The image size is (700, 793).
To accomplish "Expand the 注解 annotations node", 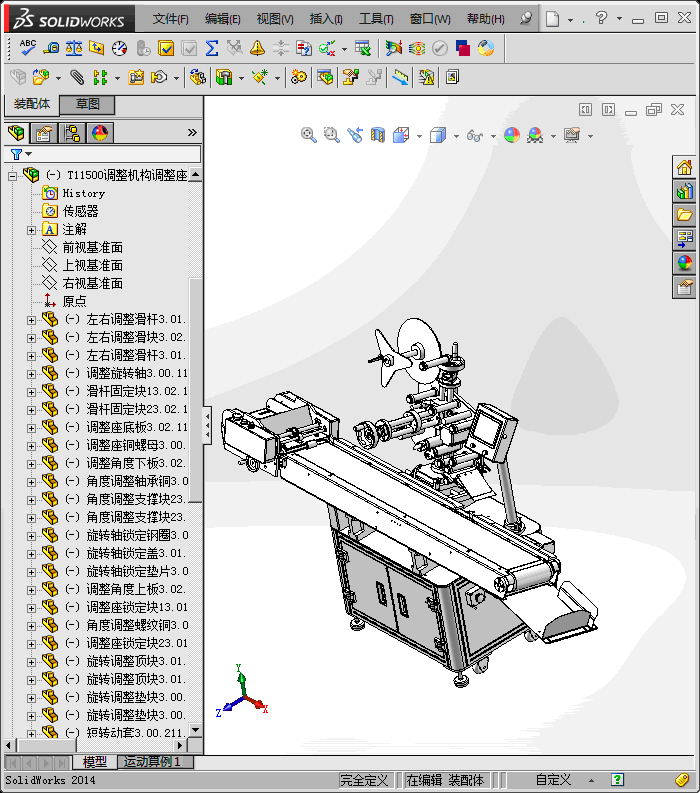I will click(x=31, y=231).
